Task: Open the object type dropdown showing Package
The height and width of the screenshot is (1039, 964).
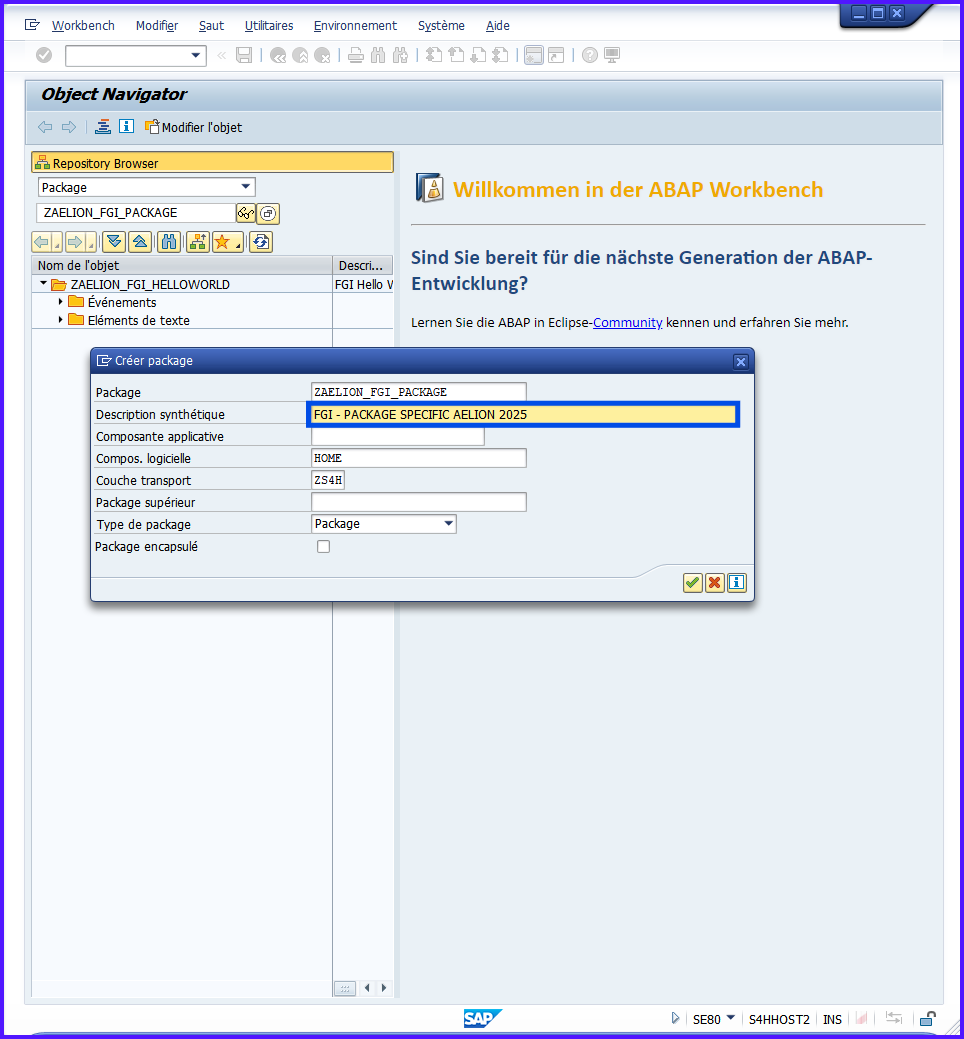Action: 246,187
